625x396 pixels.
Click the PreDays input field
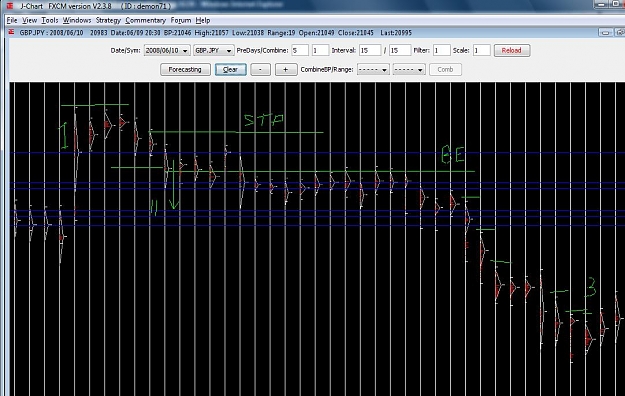coord(300,51)
